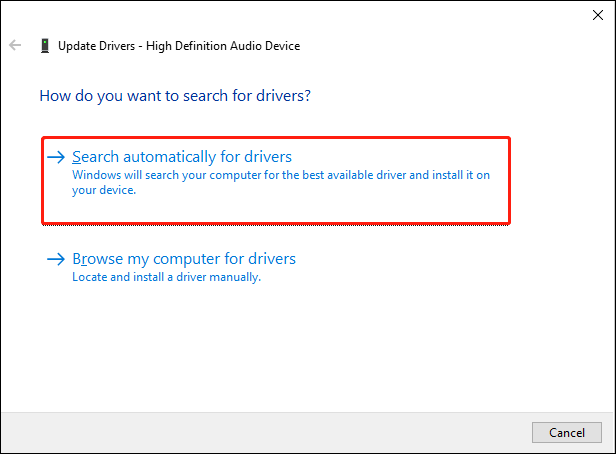
Task: Click the 'How do you want to search' heading
Action: tap(175, 96)
